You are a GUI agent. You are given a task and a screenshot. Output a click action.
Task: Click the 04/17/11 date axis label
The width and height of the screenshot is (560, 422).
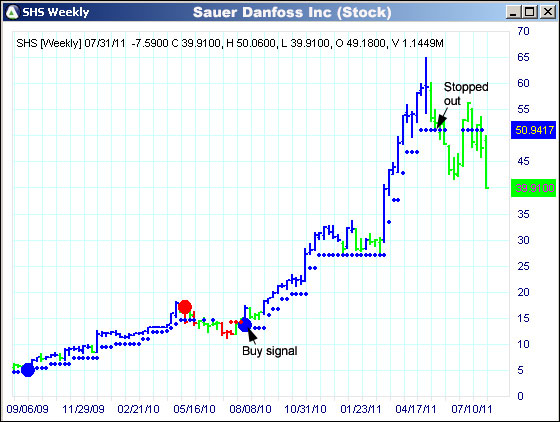tap(416, 409)
